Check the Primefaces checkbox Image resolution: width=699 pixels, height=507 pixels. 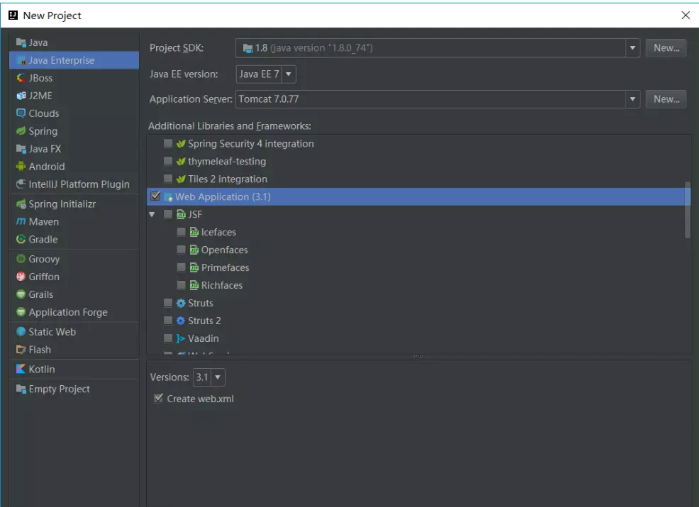click(x=181, y=267)
